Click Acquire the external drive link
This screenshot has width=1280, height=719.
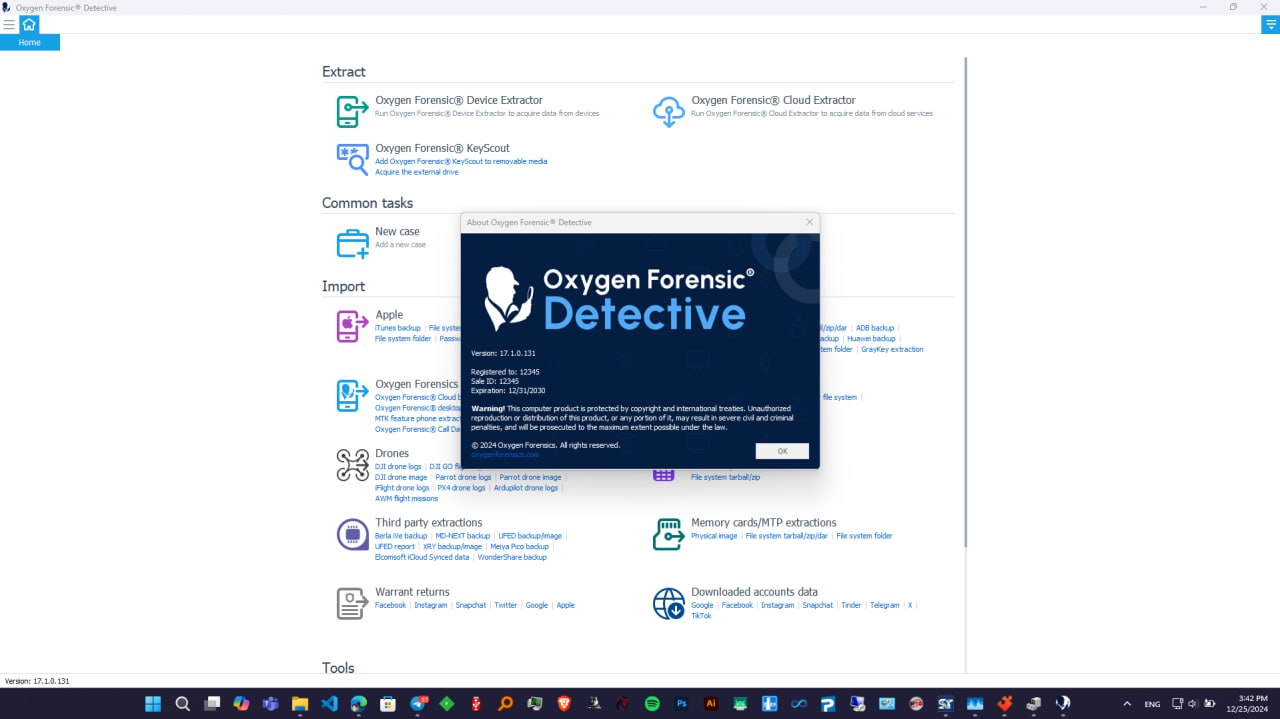click(417, 172)
